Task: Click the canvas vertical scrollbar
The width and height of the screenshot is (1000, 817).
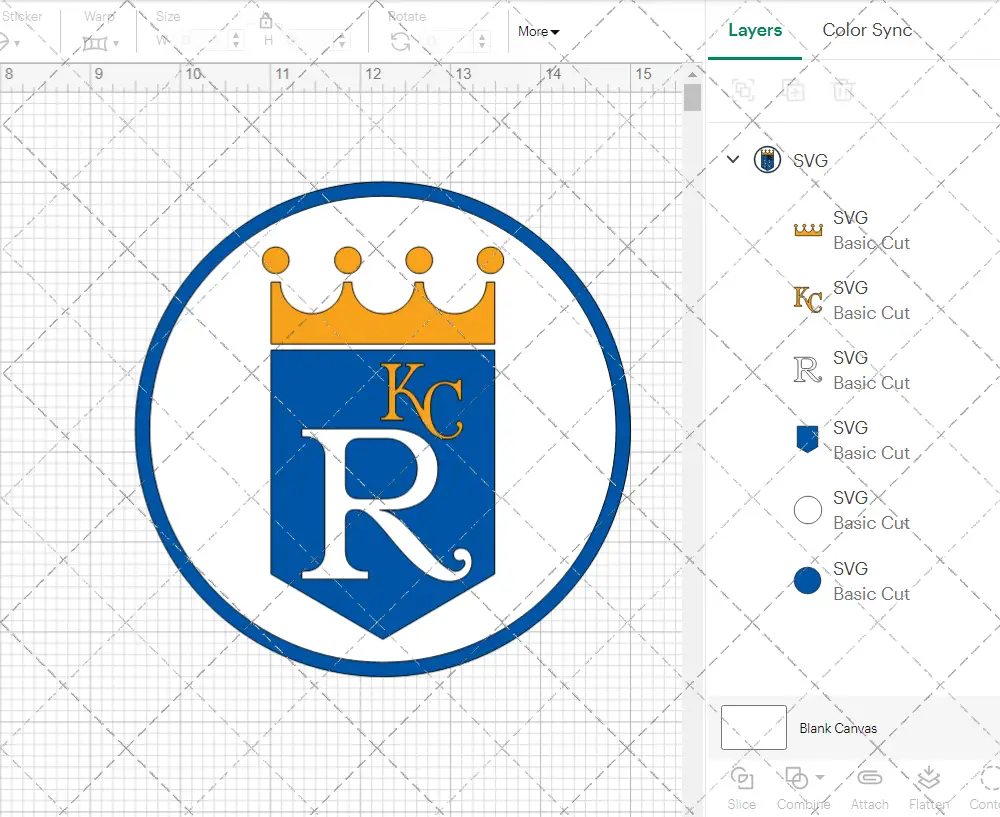Action: pos(691,97)
